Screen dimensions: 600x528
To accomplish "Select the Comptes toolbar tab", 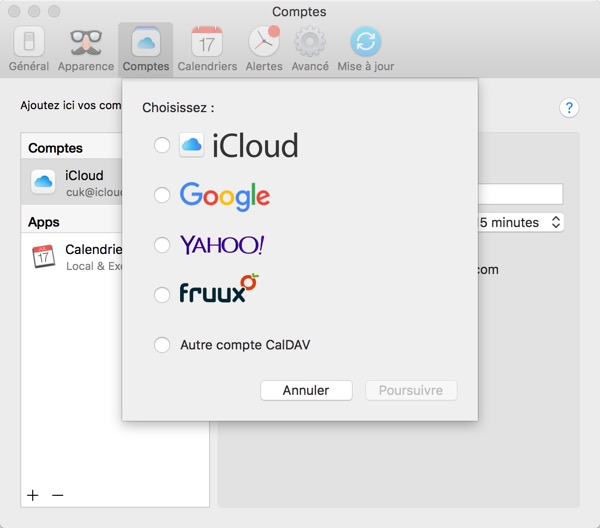I will tap(146, 49).
